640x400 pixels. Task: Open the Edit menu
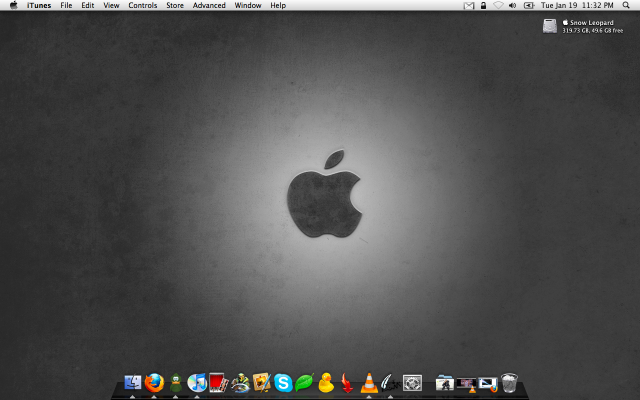pos(88,5)
